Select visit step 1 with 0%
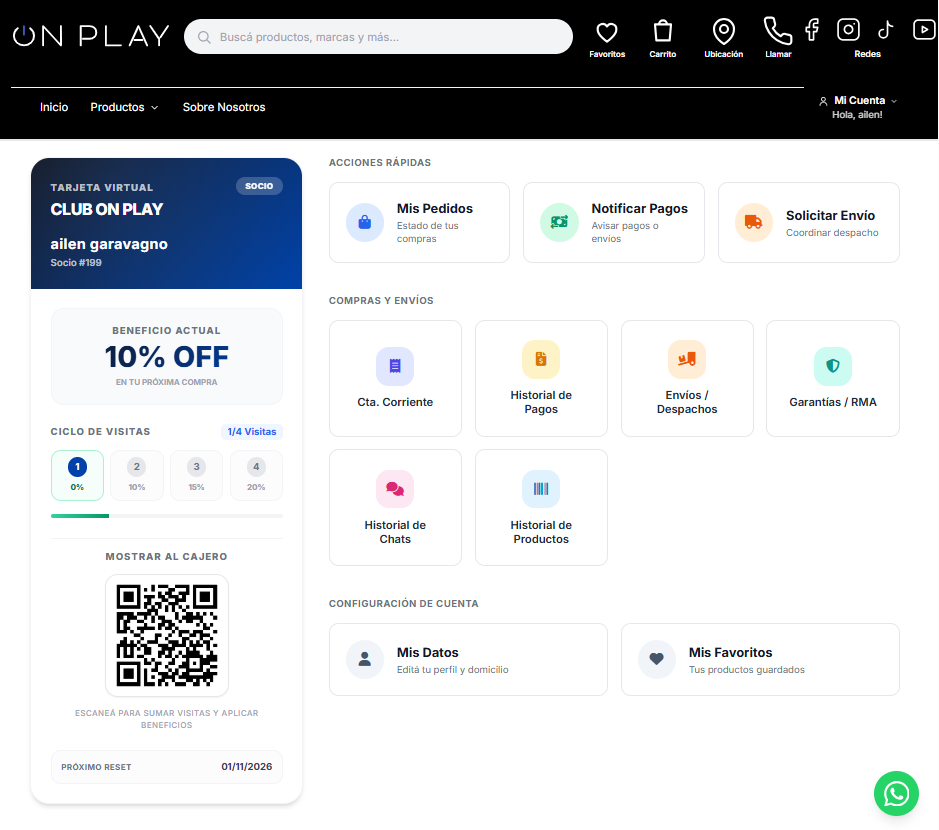The height and width of the screenshot is (830, 939). tap(77, 475)
